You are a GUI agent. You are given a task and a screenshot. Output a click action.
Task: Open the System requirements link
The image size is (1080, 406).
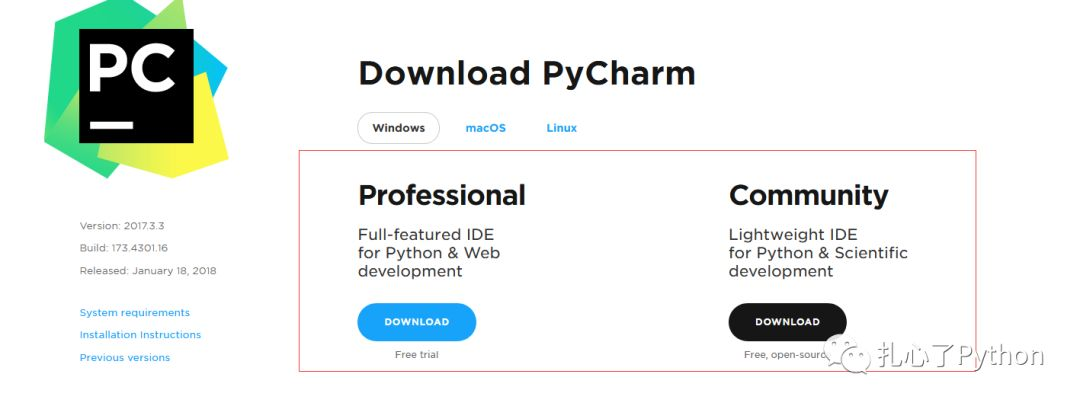(134, 312)
